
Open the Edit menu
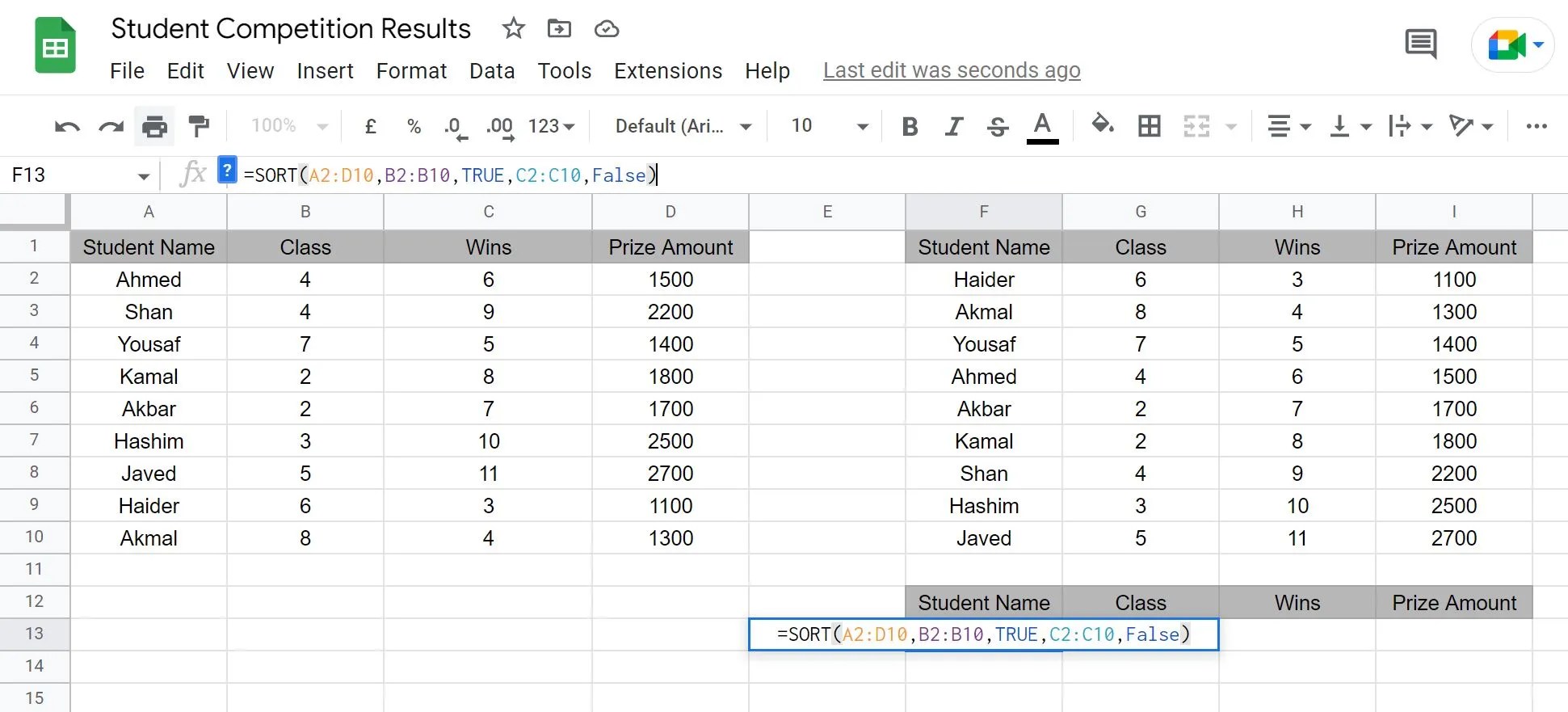(185, 71)
